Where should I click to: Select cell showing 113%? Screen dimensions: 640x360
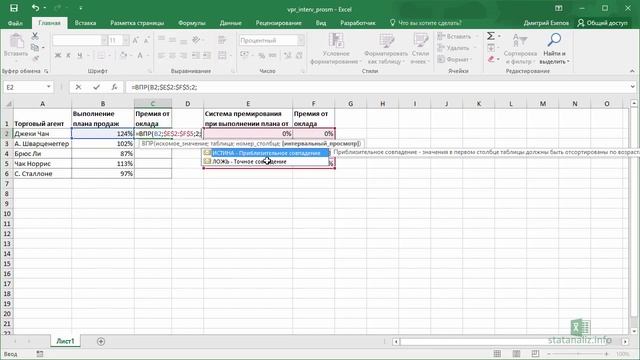tap(103, 164)
